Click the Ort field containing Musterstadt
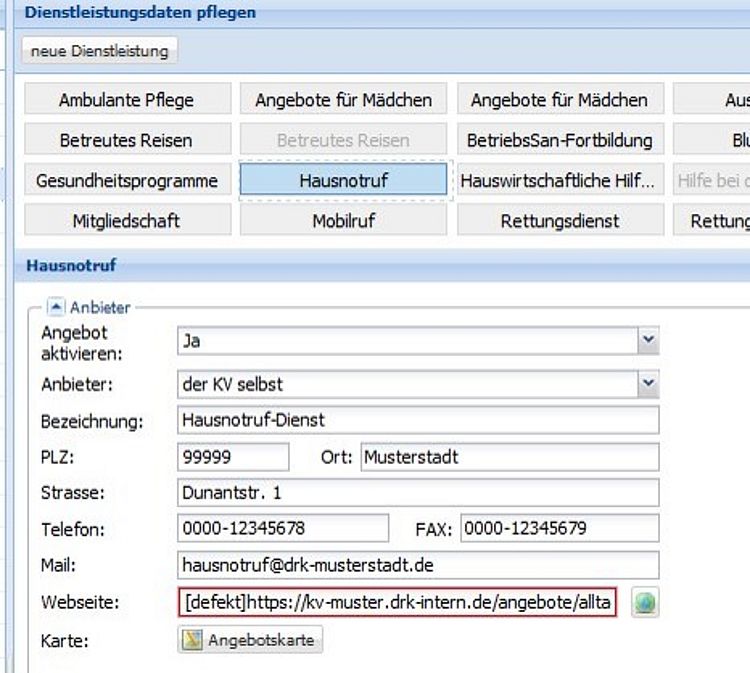750x673 pixels. coord(508,457)
